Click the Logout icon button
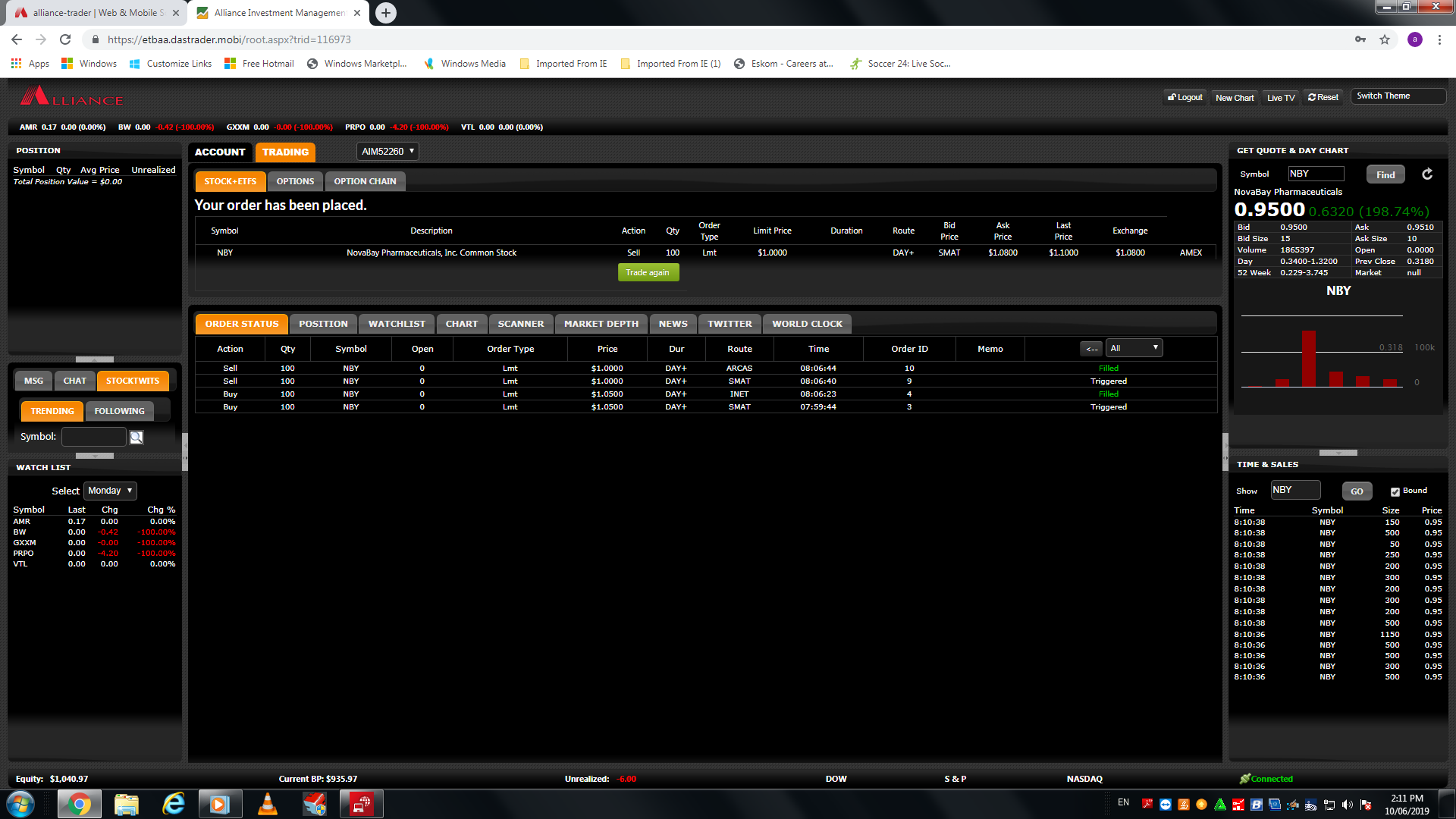1456x819 pixels. pos(1185,97)
